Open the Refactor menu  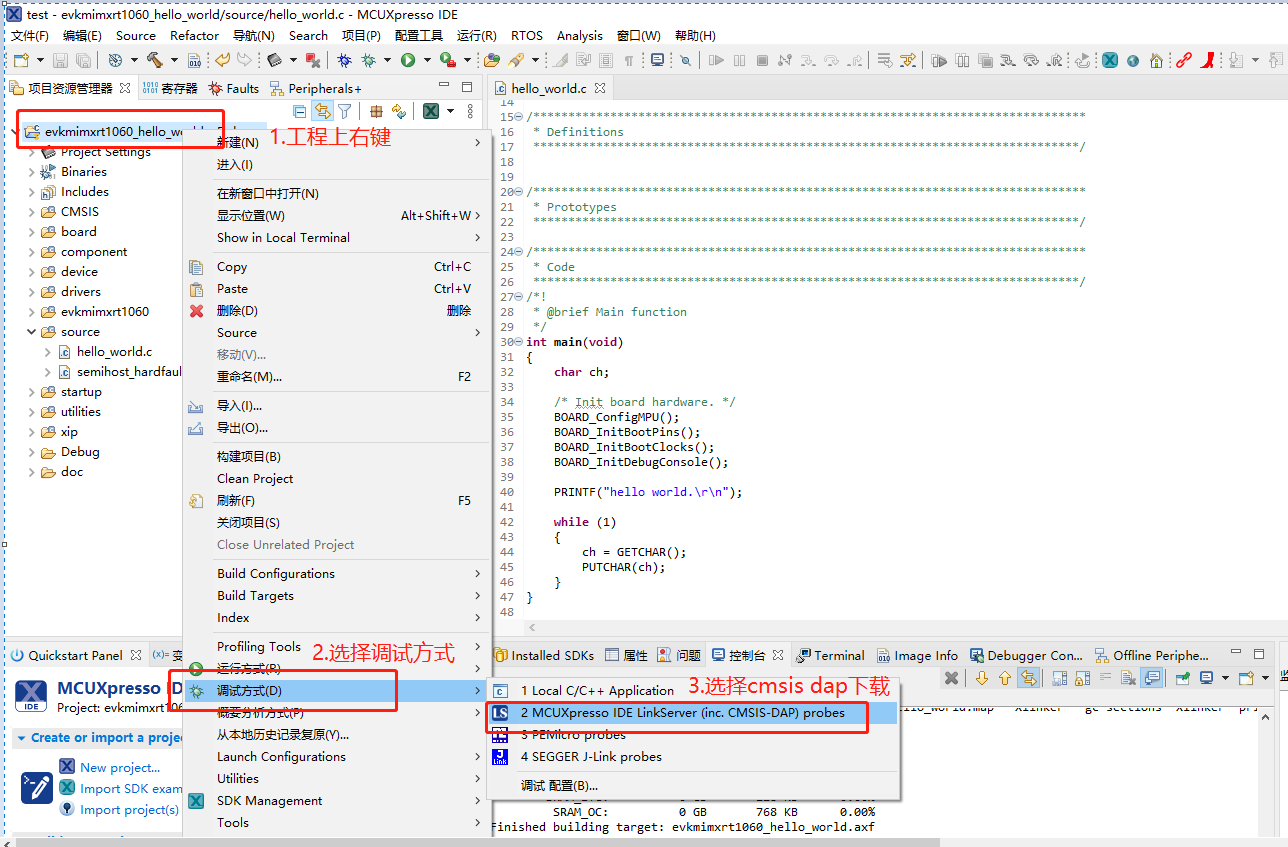click(x=194, y=35)
